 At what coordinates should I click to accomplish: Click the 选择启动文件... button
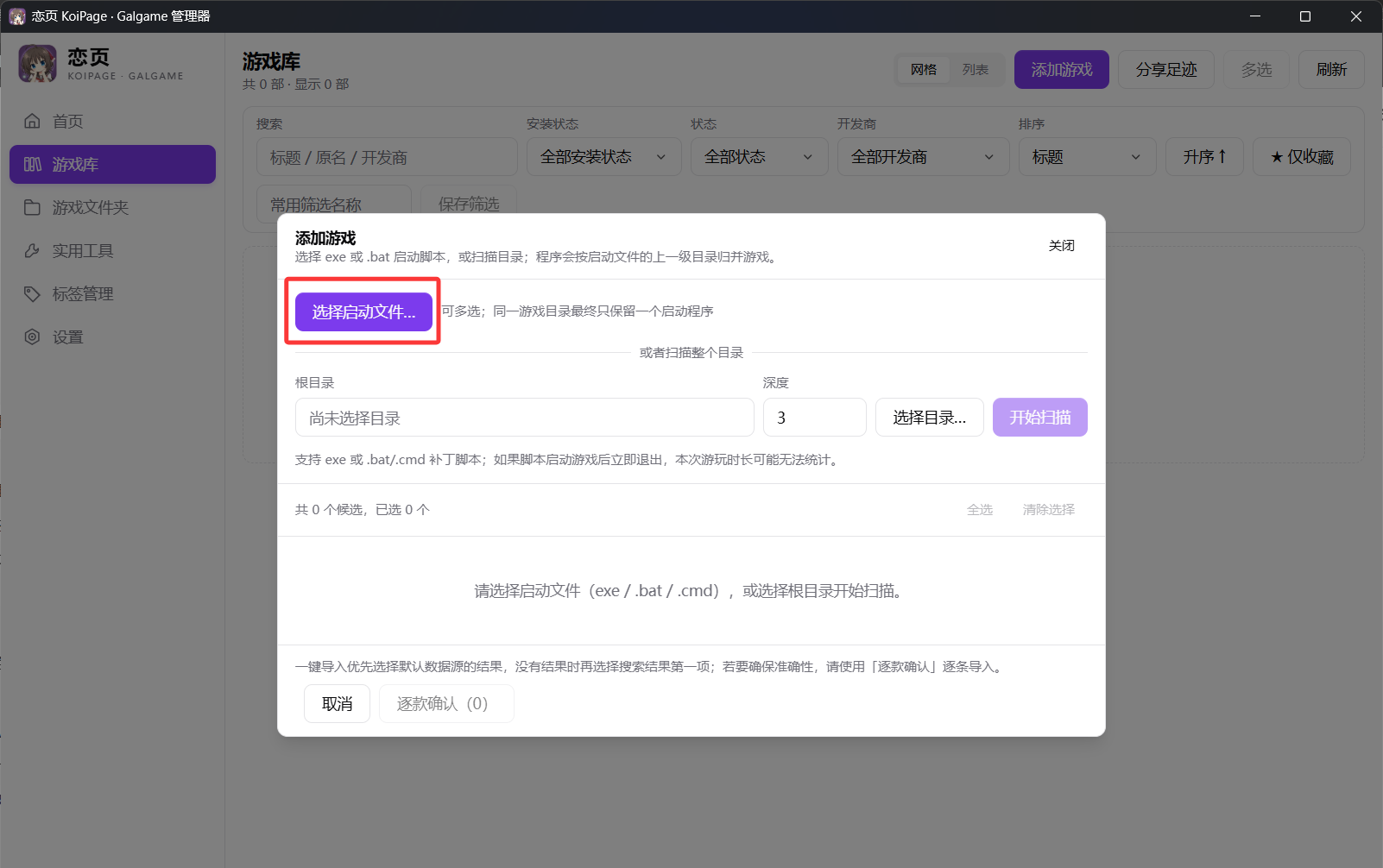363,311
